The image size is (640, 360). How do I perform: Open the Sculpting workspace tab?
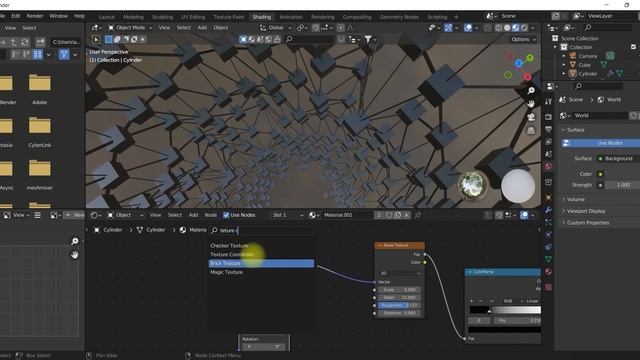tap(162, 17)
